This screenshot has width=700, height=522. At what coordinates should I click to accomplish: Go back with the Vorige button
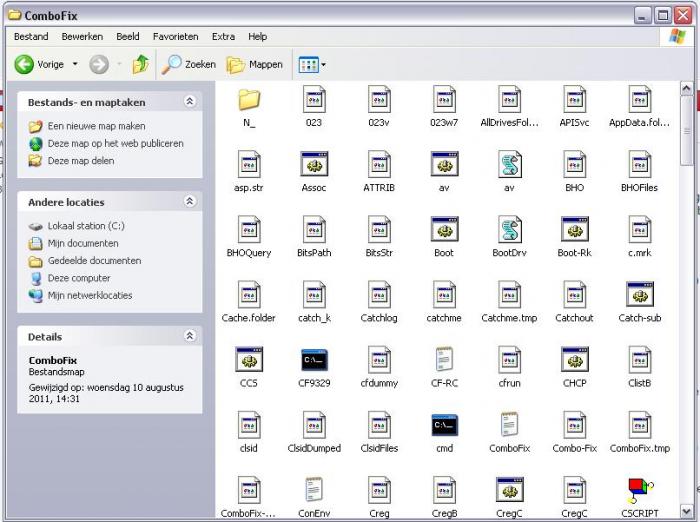point(39,64)
